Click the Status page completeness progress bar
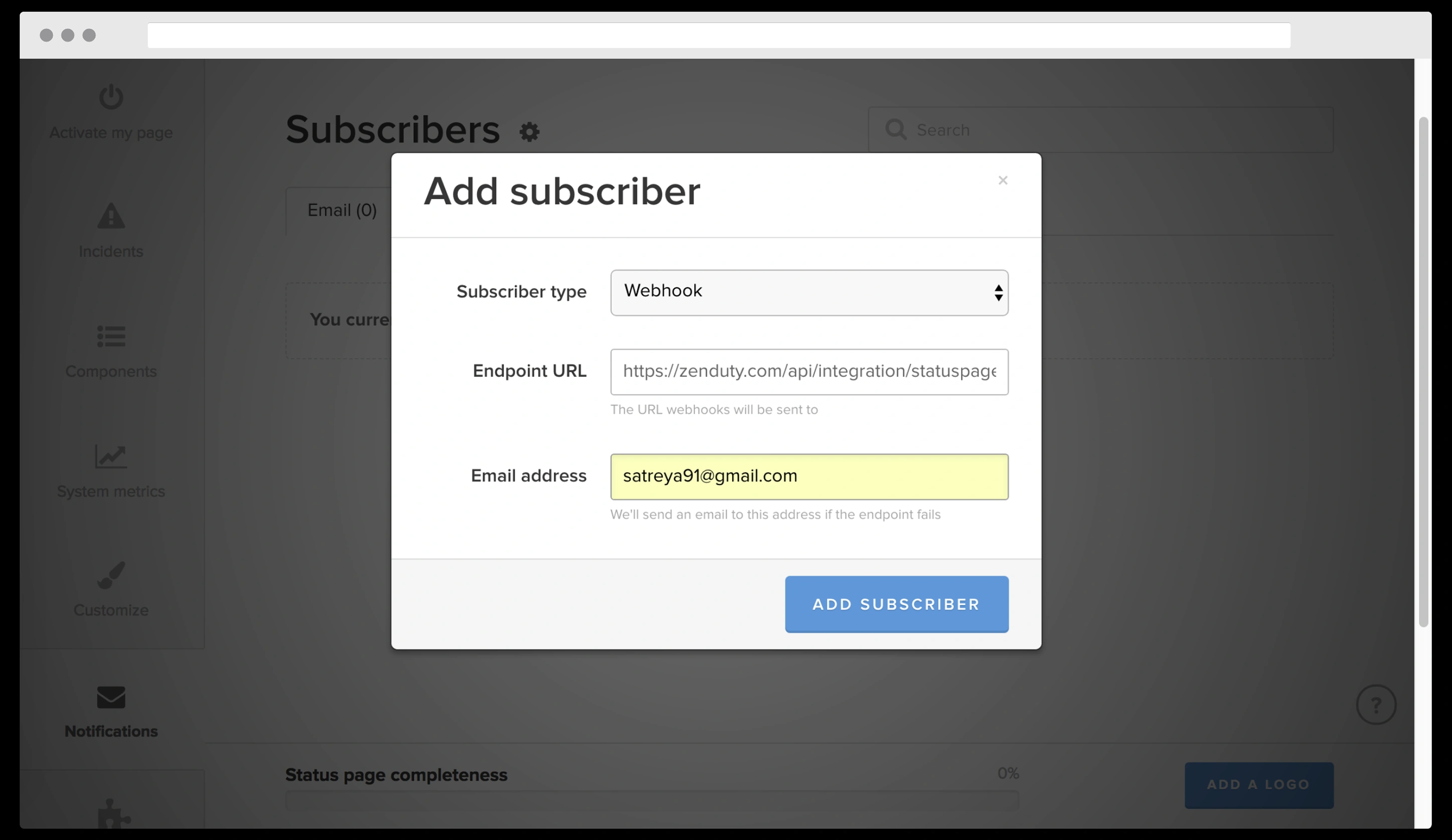 651,800
